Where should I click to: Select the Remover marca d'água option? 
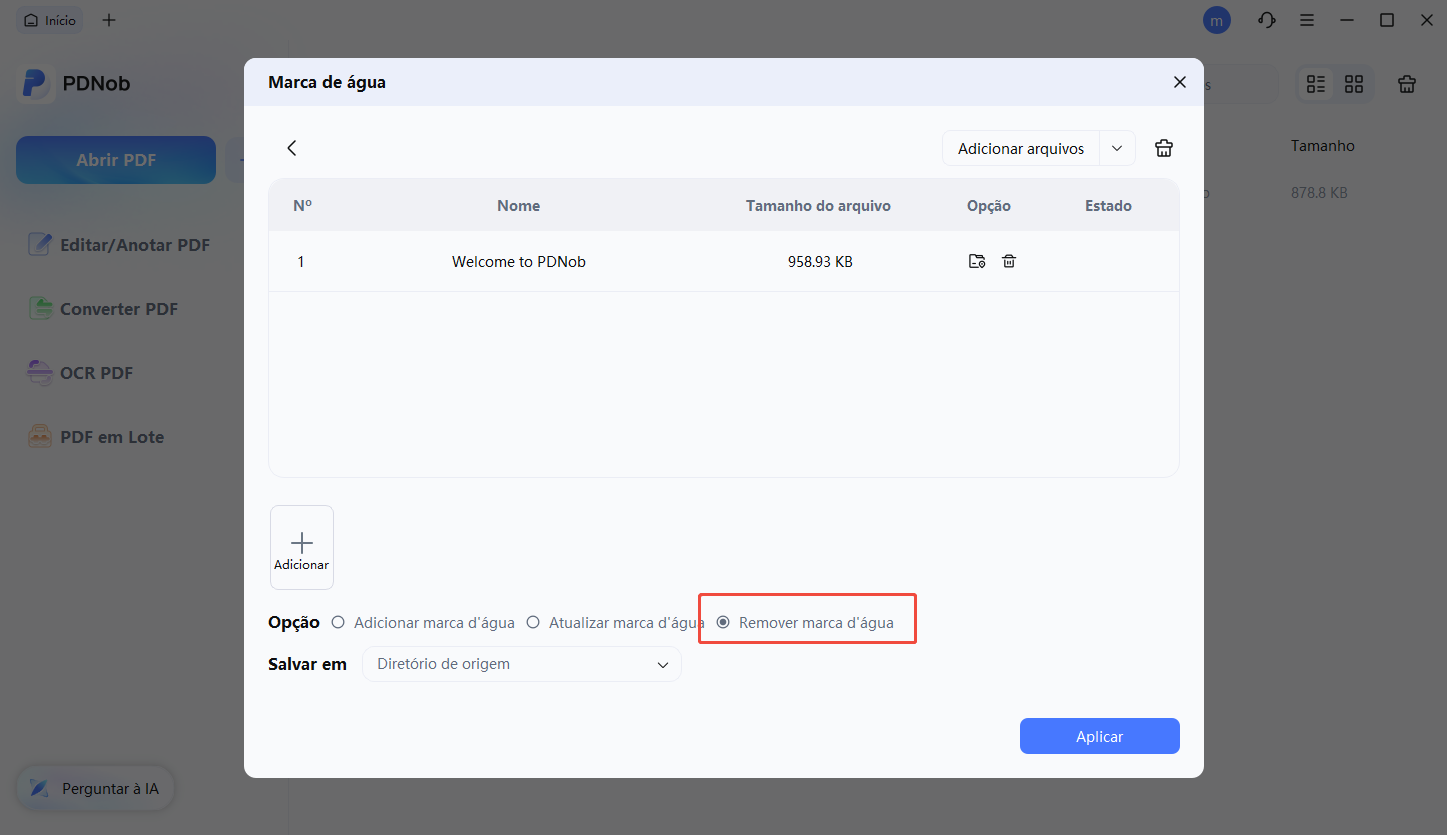click(x=723, y=622)
